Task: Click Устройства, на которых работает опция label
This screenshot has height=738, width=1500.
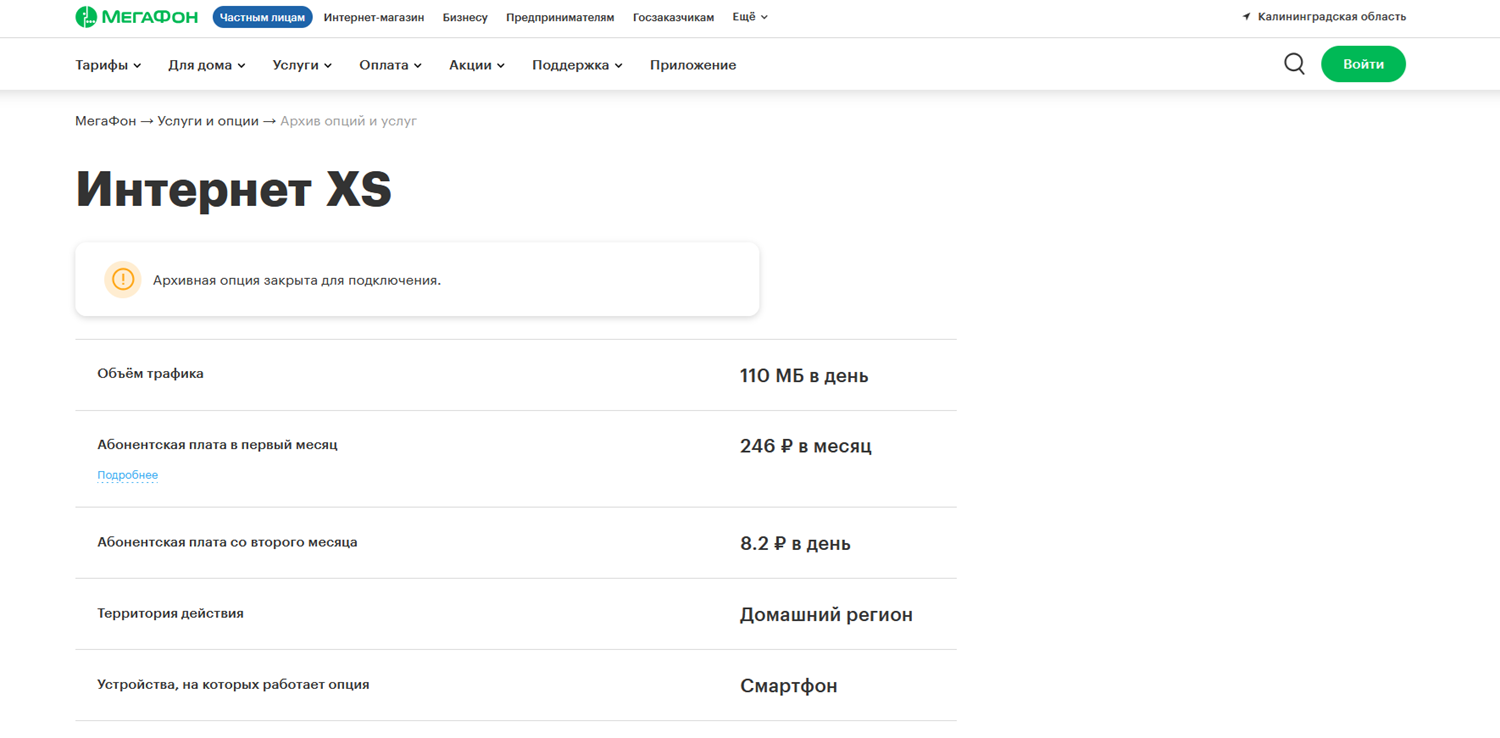Action: [233, 685]
